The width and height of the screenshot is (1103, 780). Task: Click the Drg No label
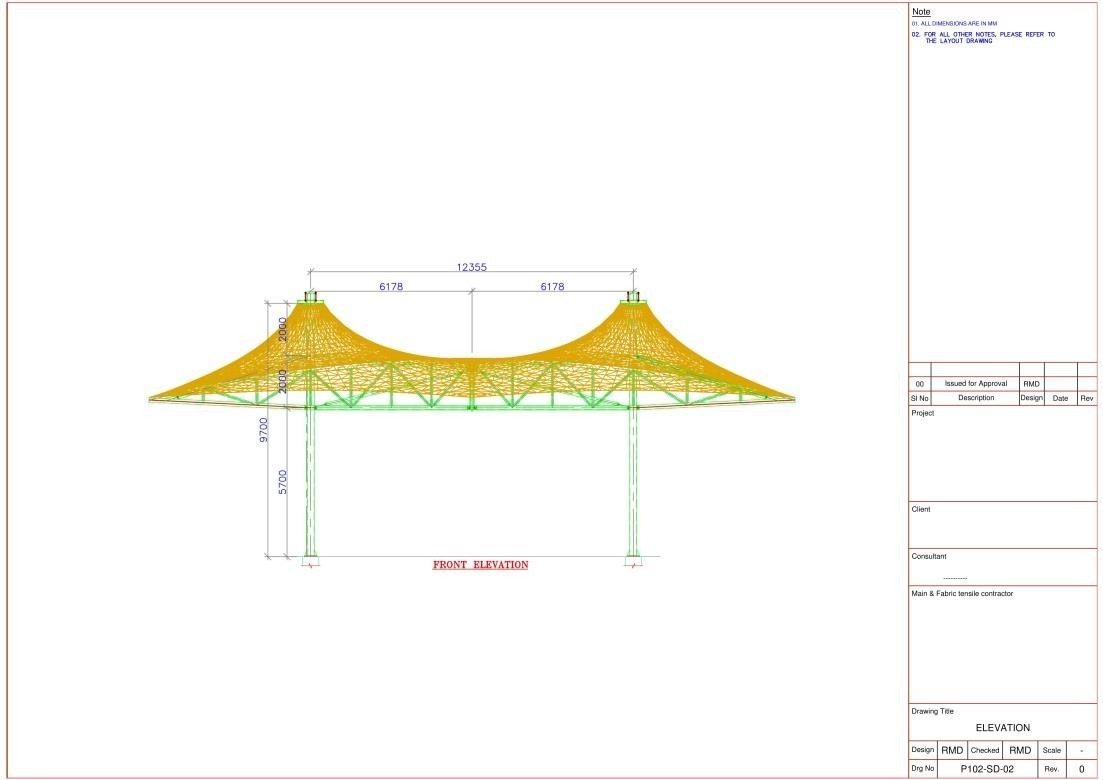(923, 769)
